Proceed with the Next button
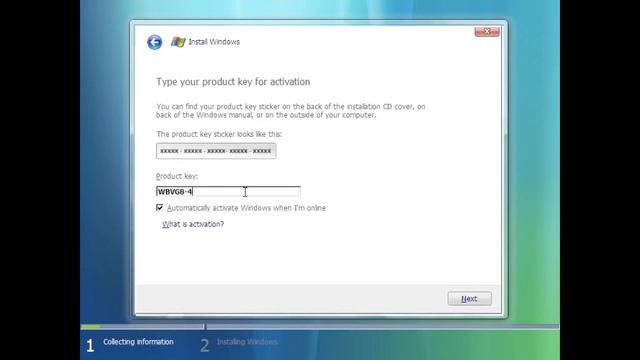The image size is (640, 360). pyautogui.click(x=469, y=299)
